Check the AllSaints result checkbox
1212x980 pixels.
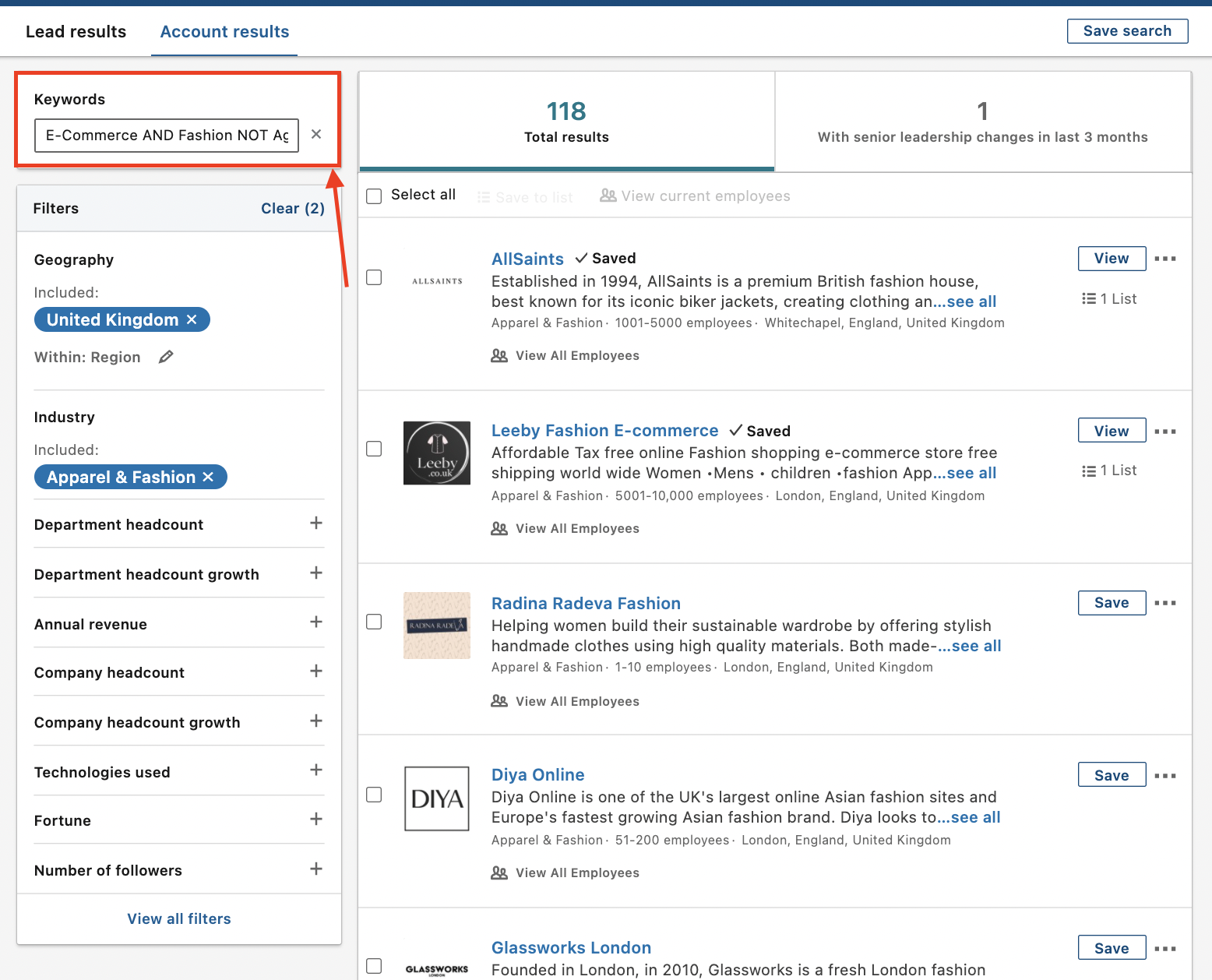[x=374, y=277]
